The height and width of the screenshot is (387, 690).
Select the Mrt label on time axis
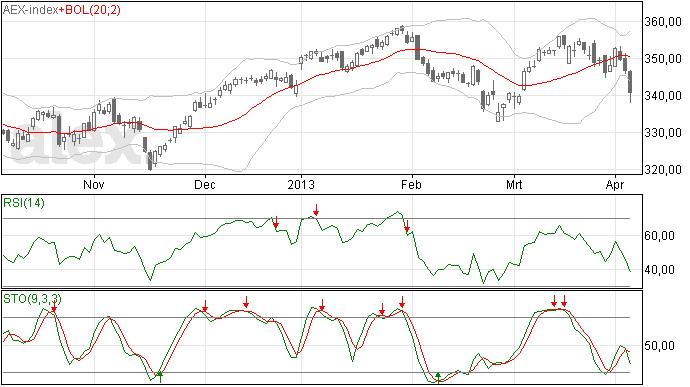tap(514, 184)
